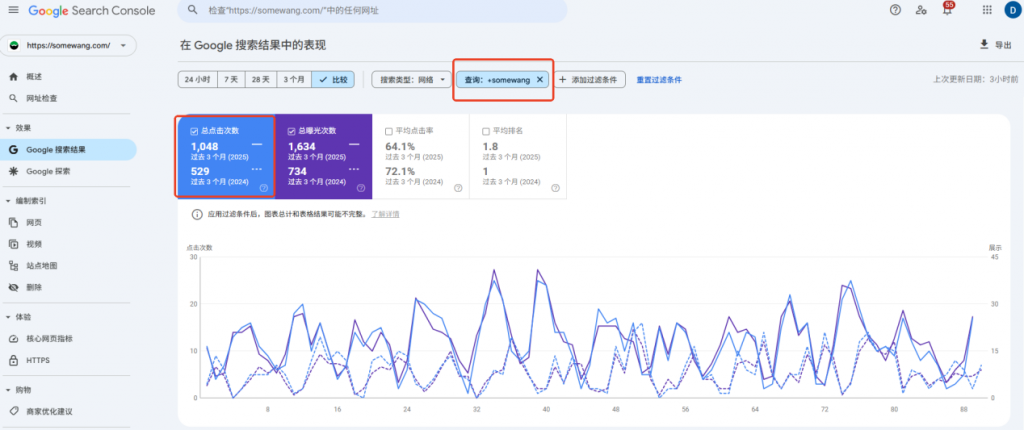Click the info icon beside filter notice
Image resolution: width=1024 pixels, height=430 pixels.
point(197,214)
